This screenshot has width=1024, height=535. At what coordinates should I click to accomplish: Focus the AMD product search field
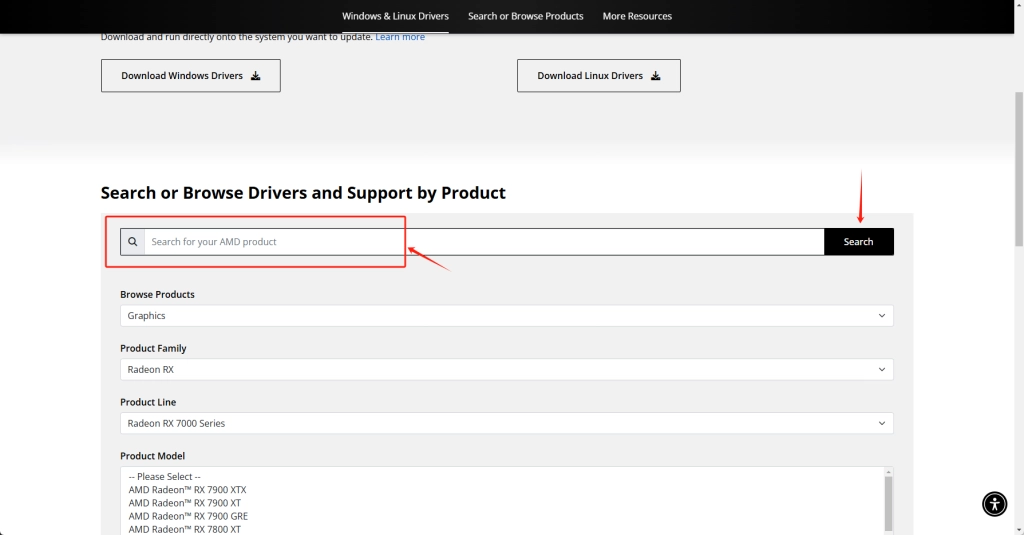pyautogui.click(x=483, y=242)
